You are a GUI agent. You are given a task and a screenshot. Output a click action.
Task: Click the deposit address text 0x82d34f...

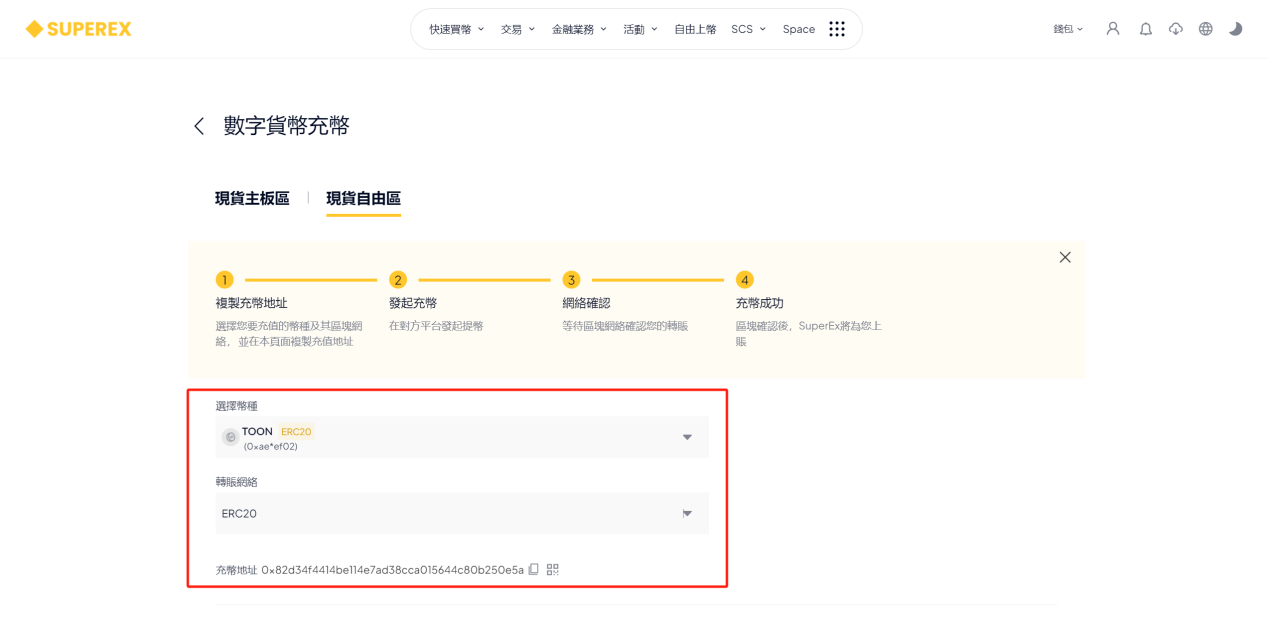(393, 570)
